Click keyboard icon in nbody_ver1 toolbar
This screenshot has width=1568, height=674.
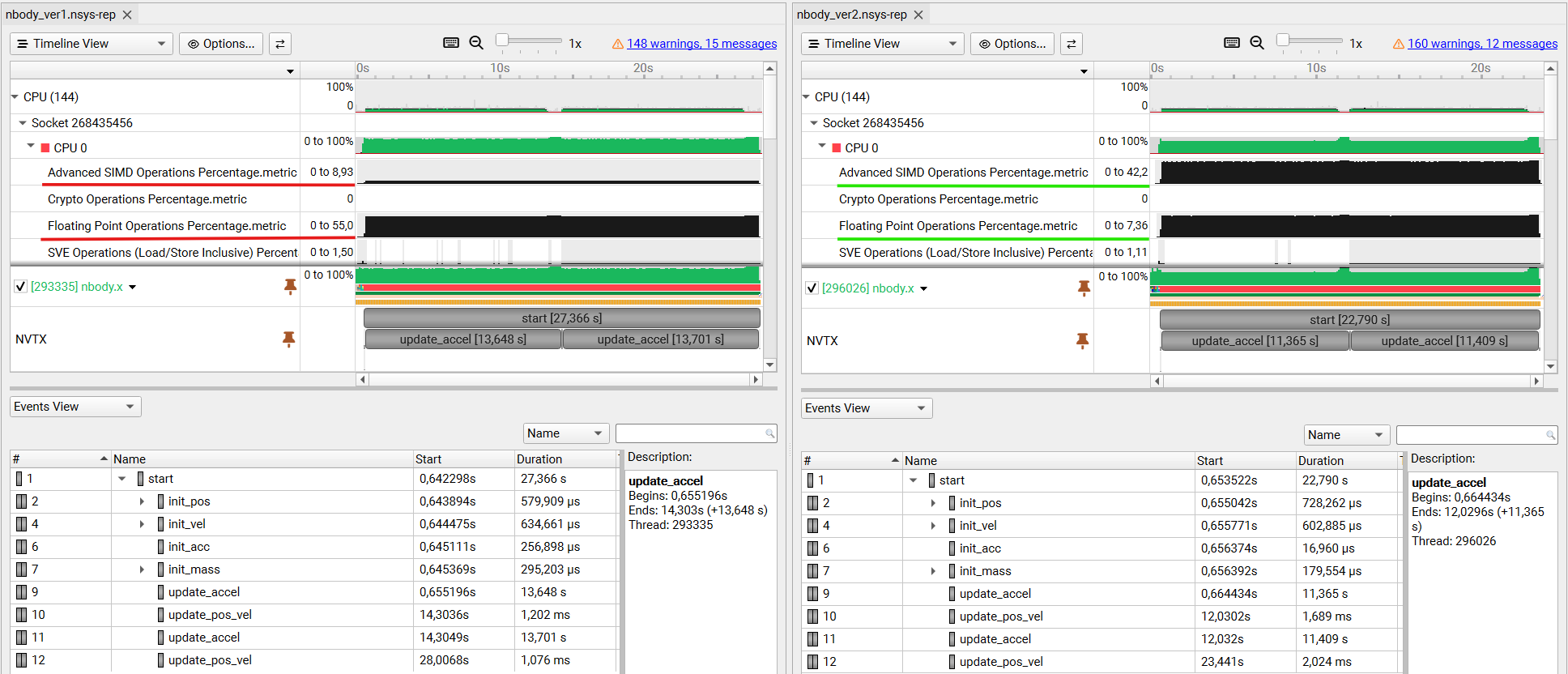click(x=451, y=43)
